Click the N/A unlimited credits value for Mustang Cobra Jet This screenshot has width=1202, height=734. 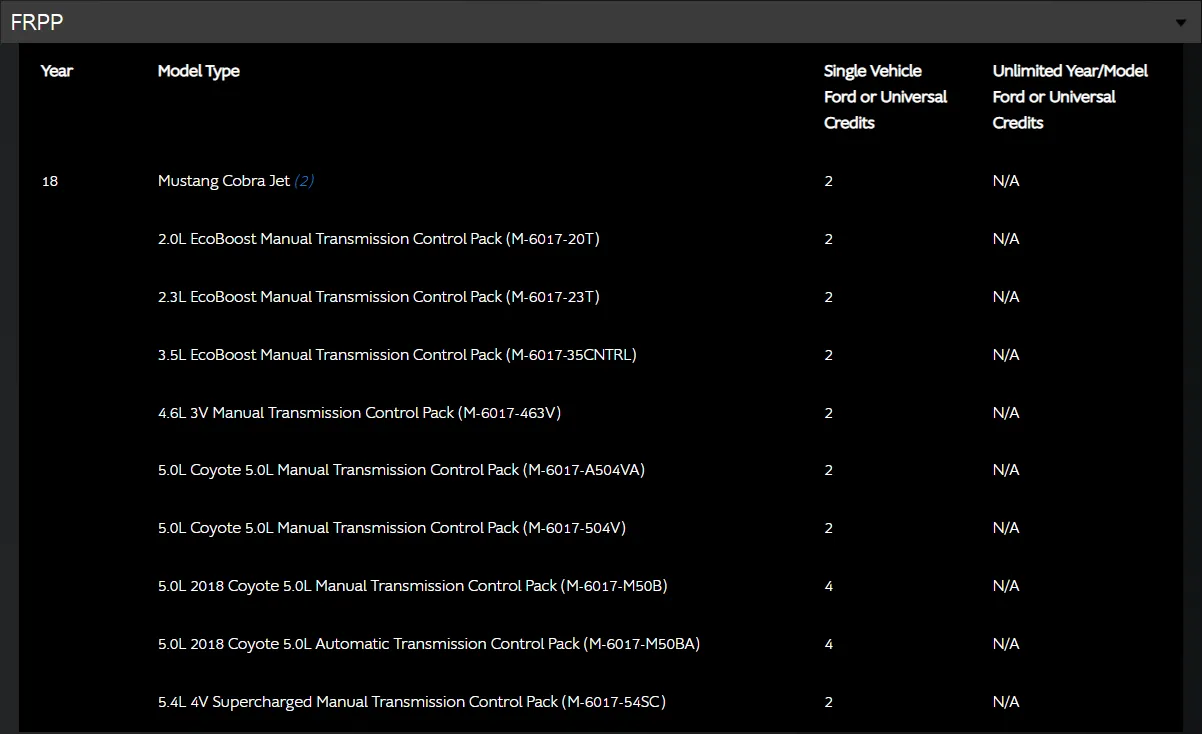(x=1006, y=181)
